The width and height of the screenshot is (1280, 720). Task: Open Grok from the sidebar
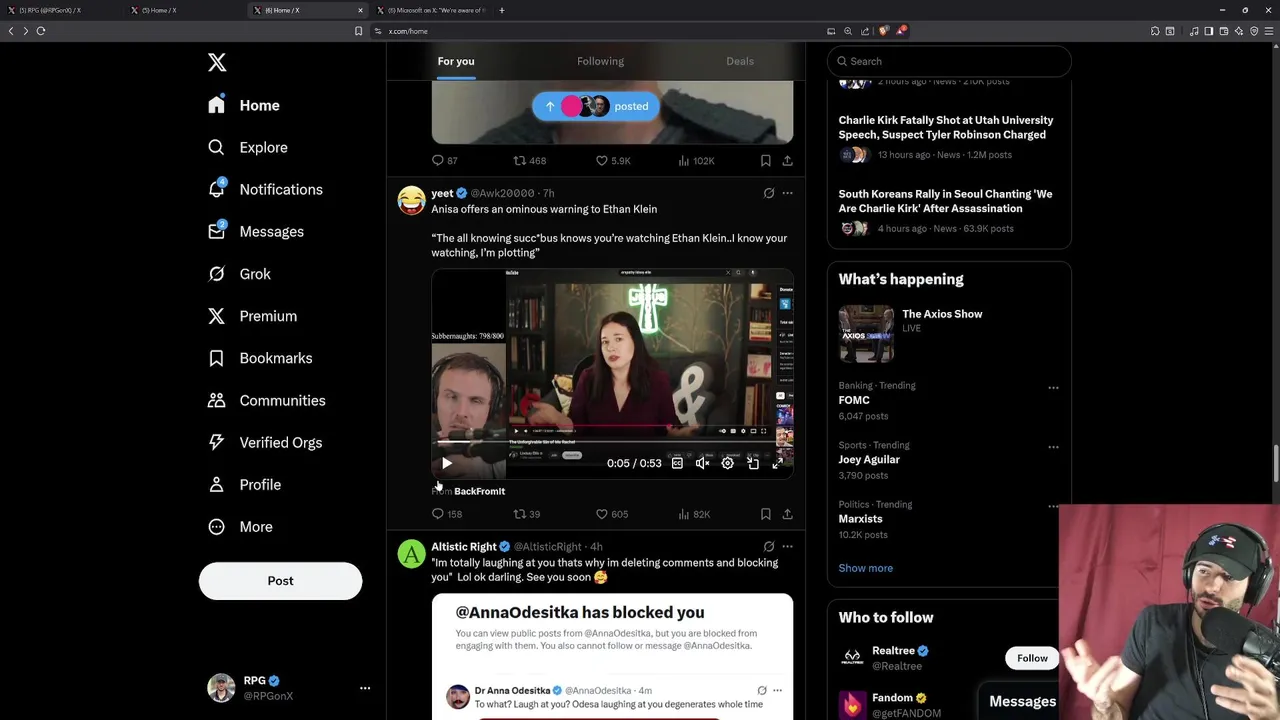[240, 274]
